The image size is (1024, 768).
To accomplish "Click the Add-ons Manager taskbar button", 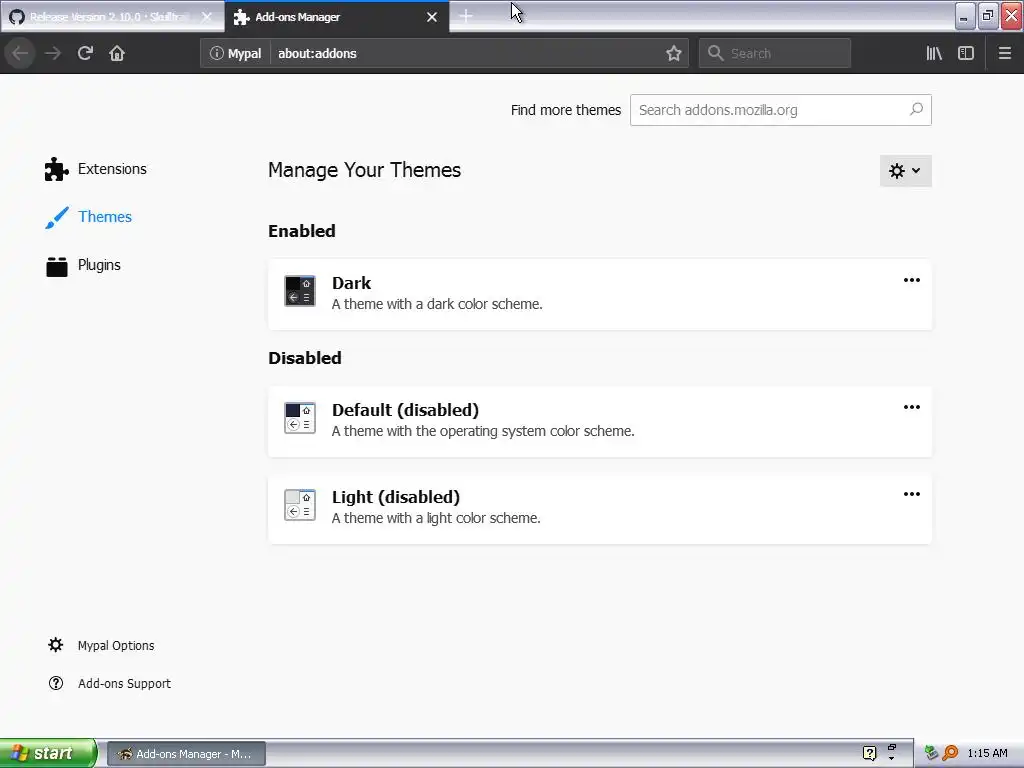I will pyautogui.click(x=186, y=754).
